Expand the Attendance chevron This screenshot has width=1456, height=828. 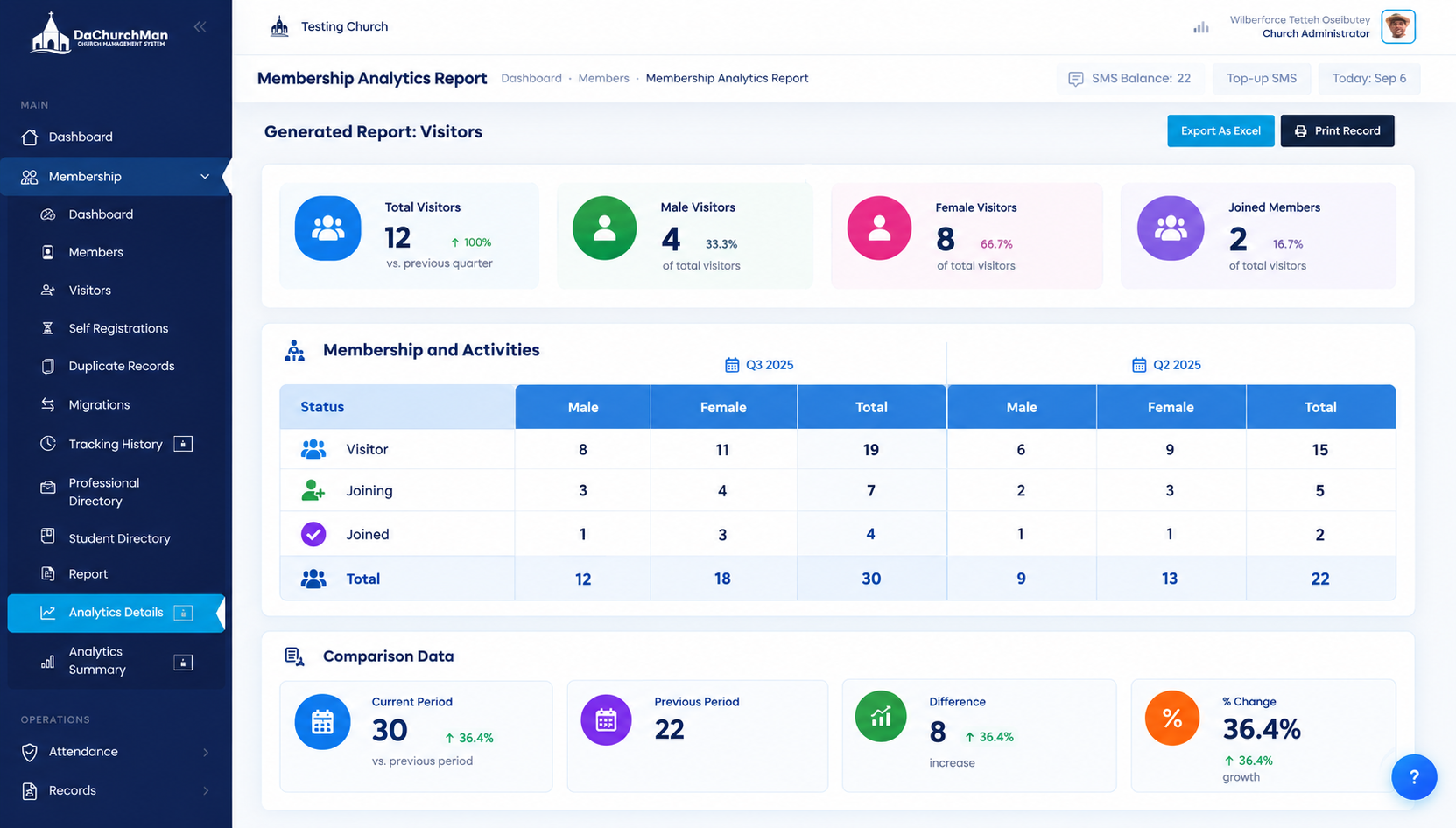point(206,753)
